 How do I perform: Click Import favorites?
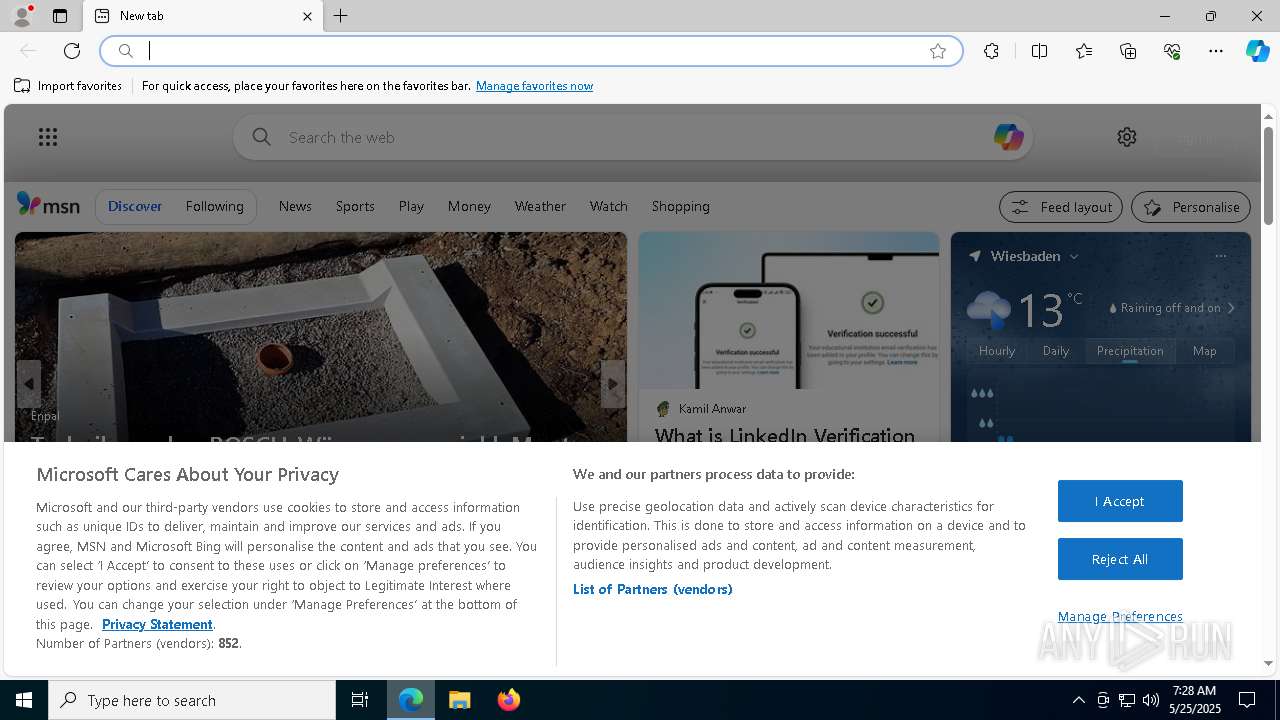pyautogui.click(x=68, y=86)
